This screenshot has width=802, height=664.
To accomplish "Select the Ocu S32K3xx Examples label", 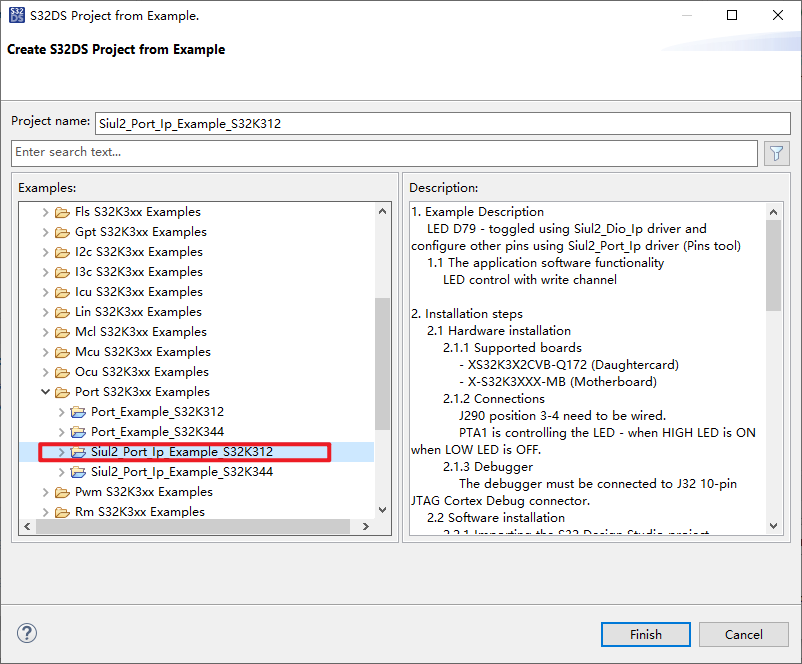I will pos(142,372).
